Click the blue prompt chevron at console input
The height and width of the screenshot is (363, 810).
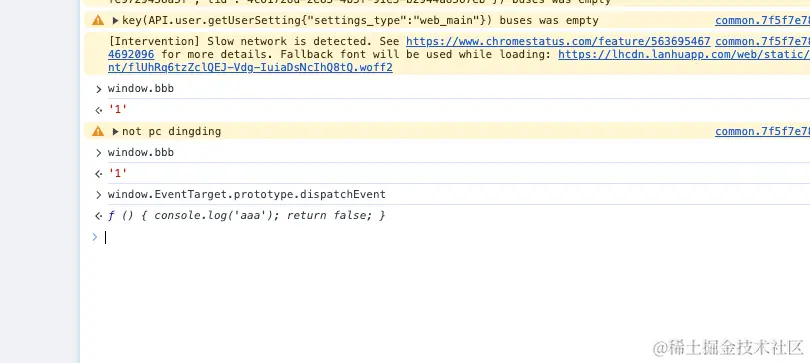click(95, 237)
